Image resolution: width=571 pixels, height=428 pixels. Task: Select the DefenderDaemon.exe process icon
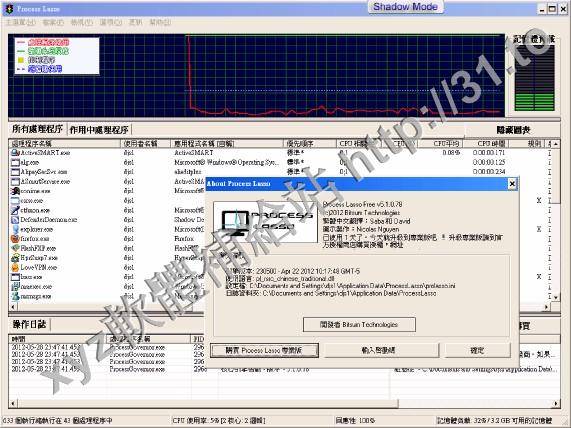15,220
